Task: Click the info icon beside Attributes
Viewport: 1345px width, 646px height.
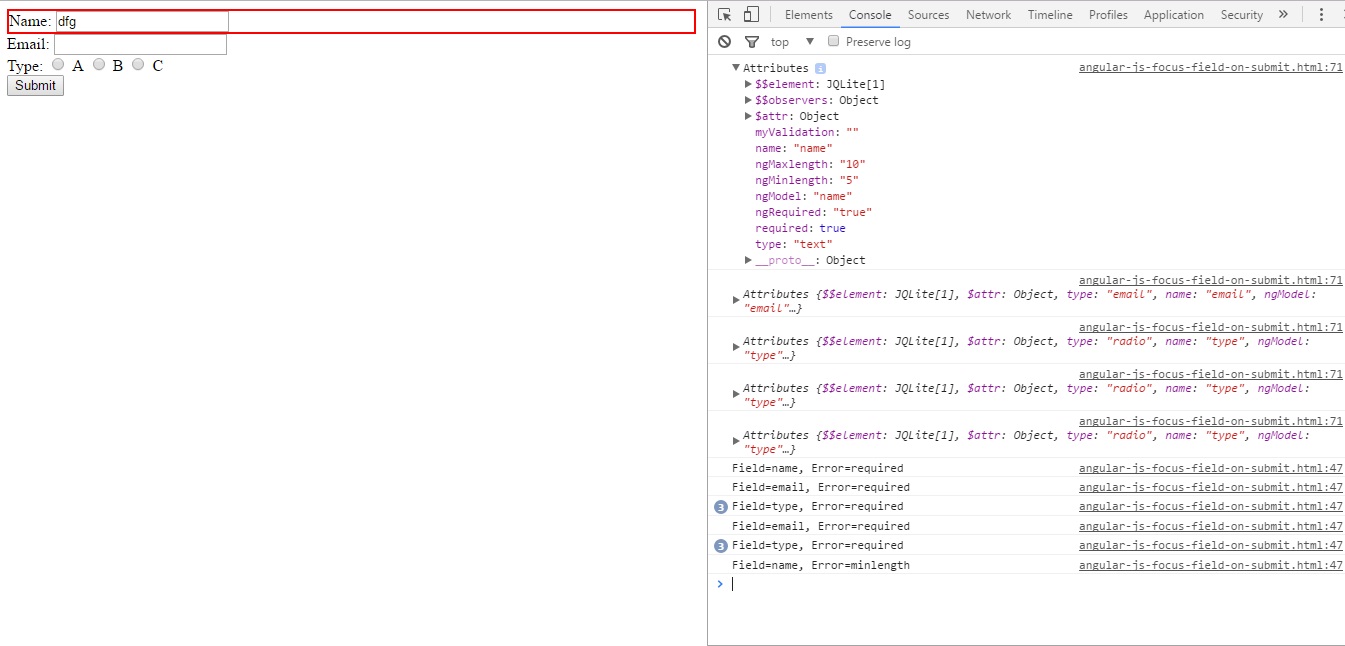Action: tap(821, 68)
